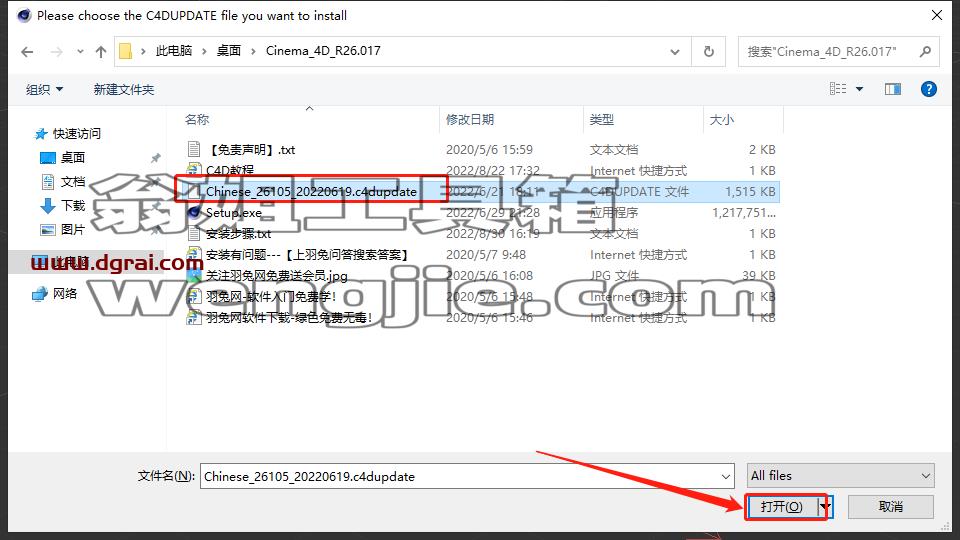Viewport: 960px width, 540px height.
Task: Open 文档 in quick access
Action: pyautogui.click(x=73, y=181)
